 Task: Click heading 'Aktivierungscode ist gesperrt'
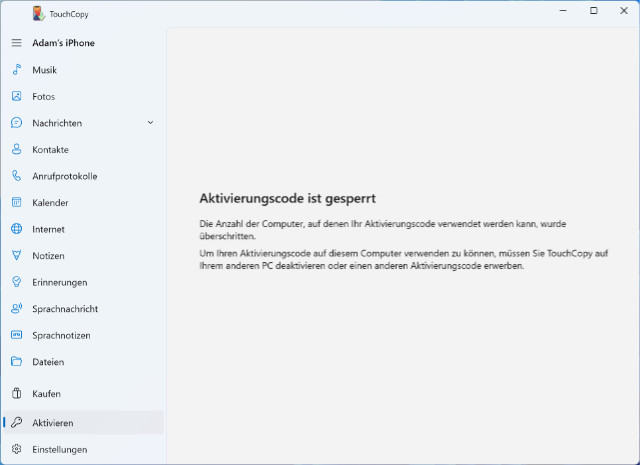287,198
